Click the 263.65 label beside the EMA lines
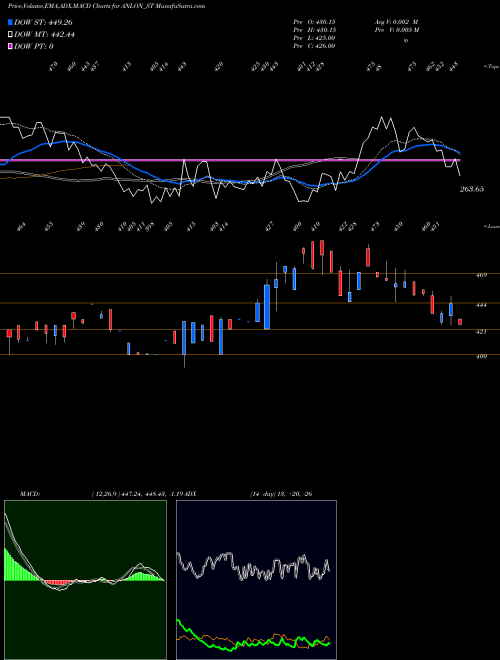 [472, 189]
